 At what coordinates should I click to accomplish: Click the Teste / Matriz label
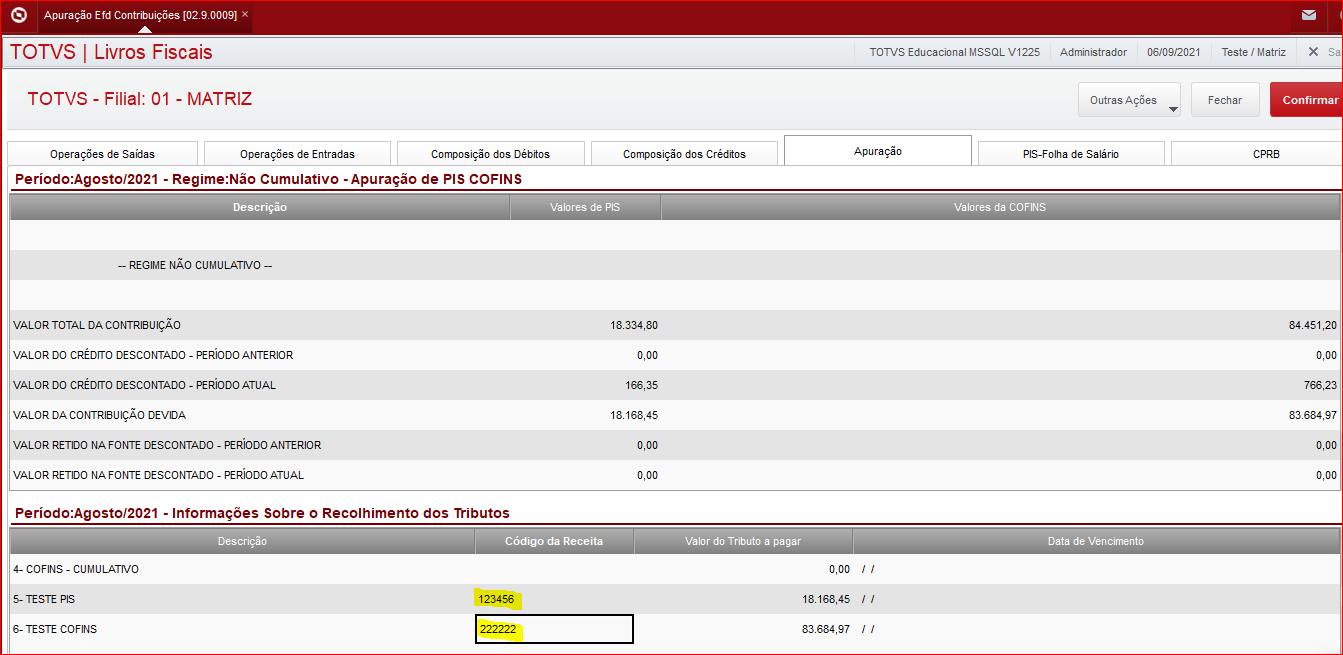(1253, 52)
